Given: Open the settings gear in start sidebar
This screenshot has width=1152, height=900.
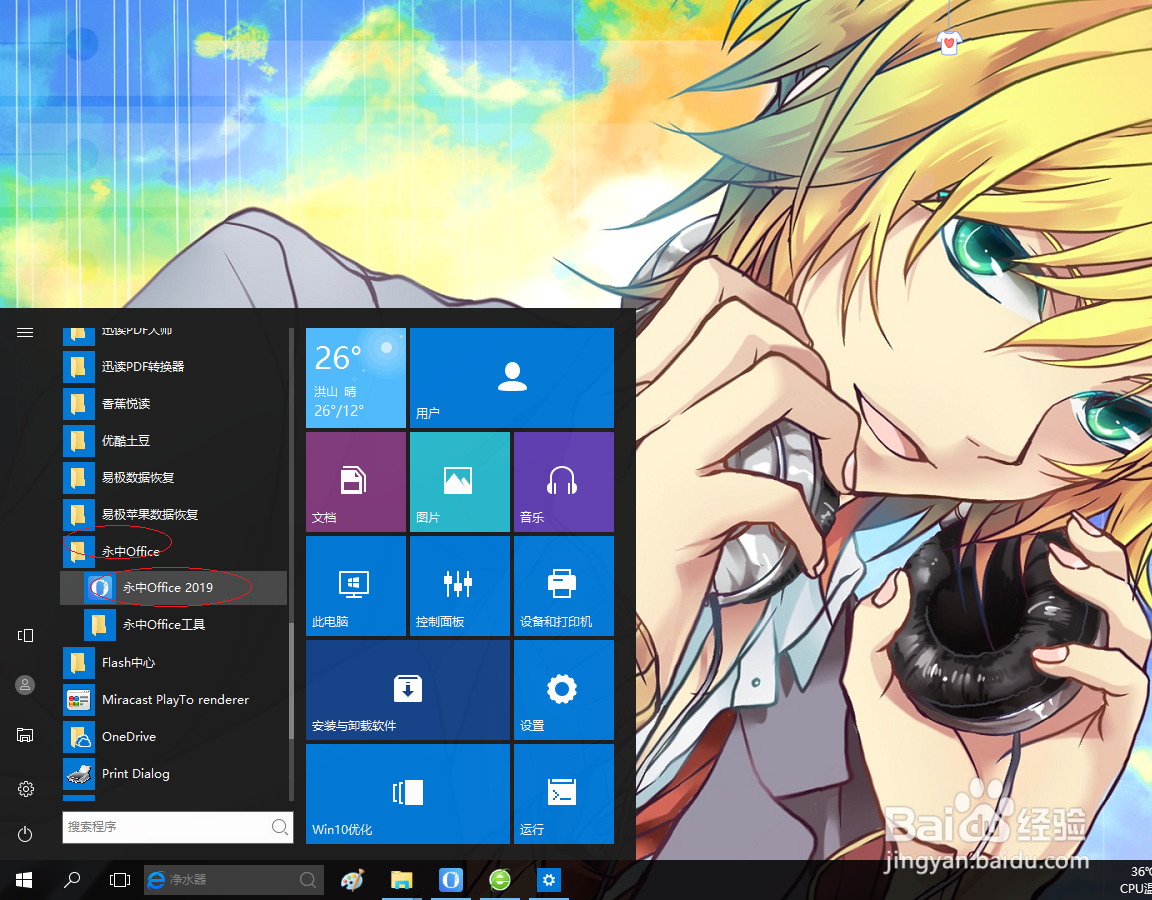Looking at the screenshot, I should (x=25, y=788).
